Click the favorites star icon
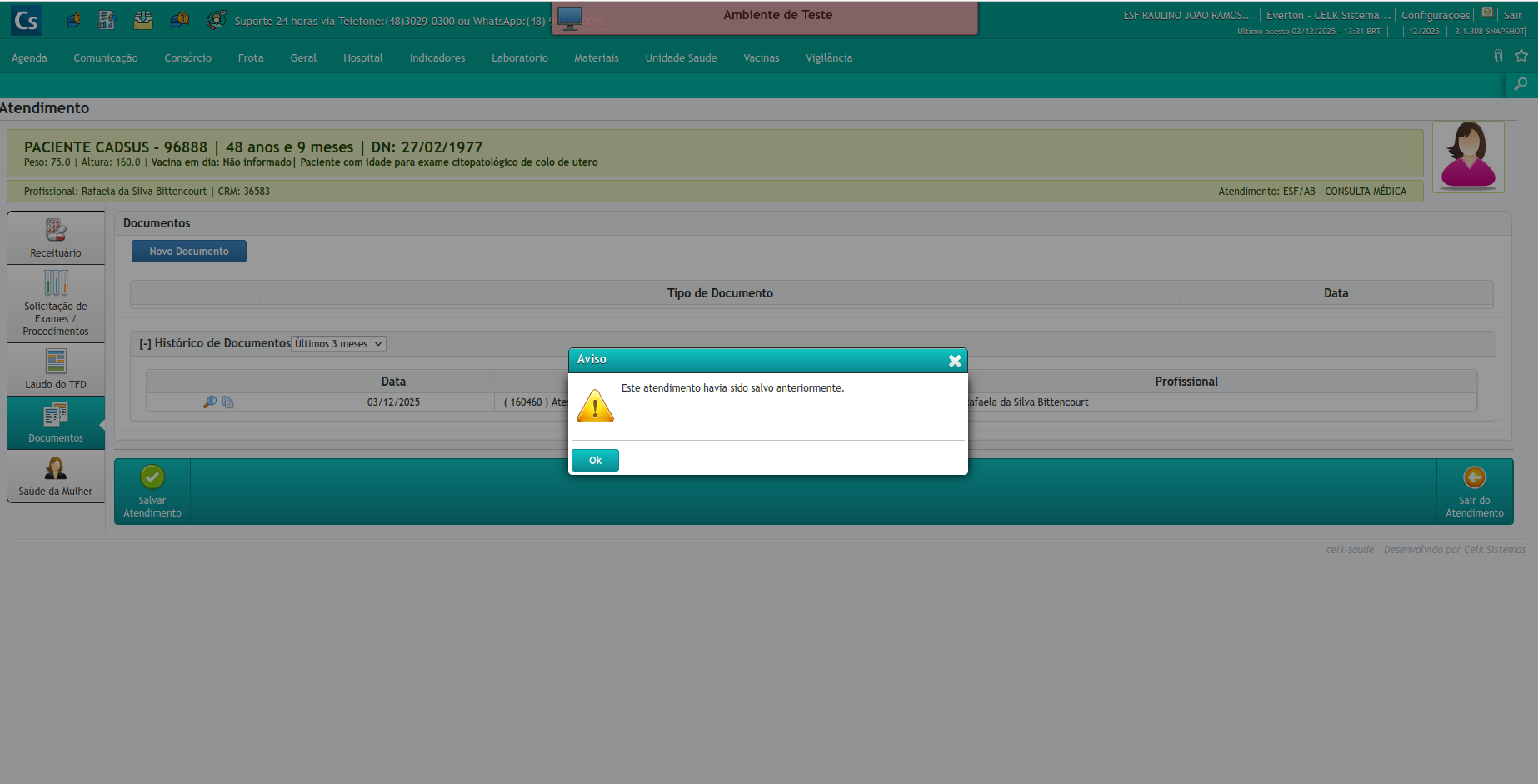This screenshot has width=1538, height=784. click(x=1521, y=56)
